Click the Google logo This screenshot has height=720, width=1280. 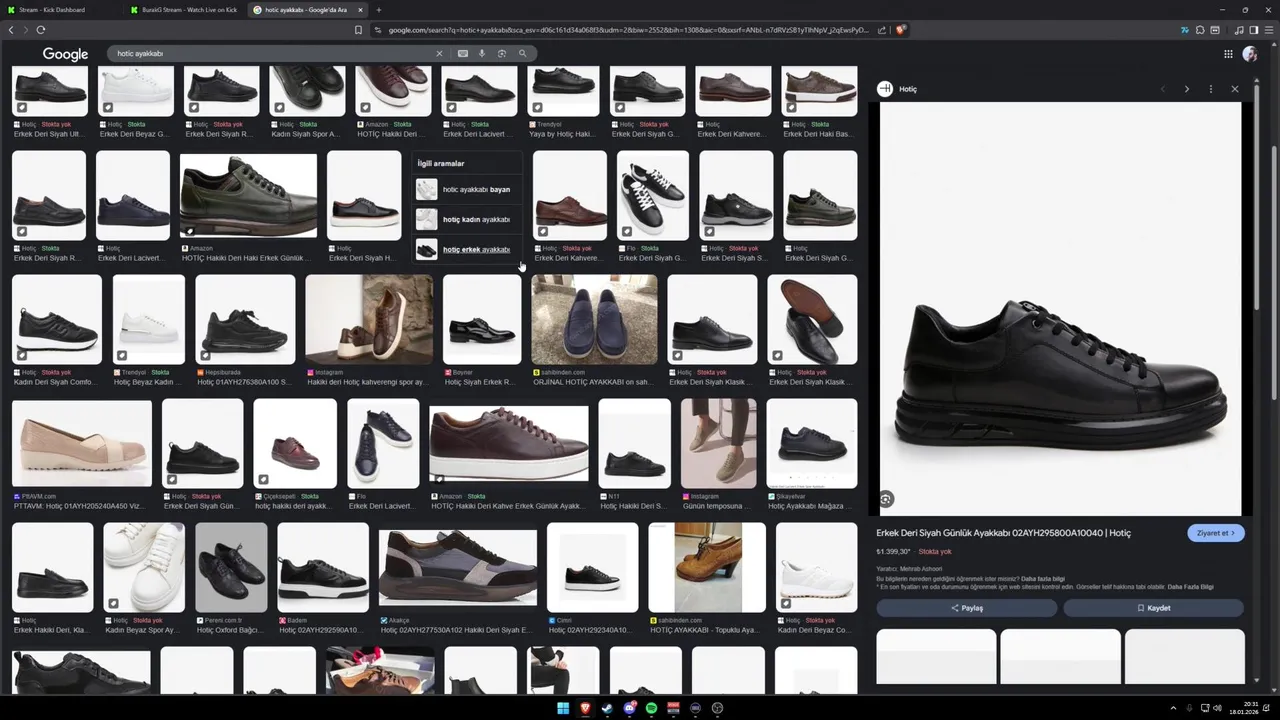(x=65, y=54)
